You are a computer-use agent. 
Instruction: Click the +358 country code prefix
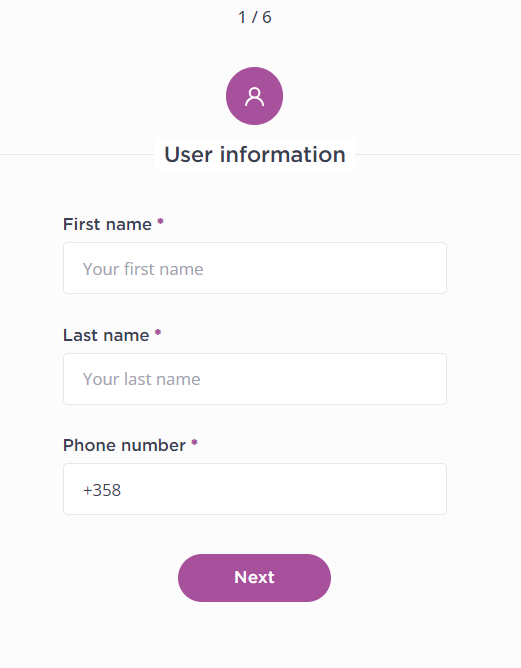(102, 490)
